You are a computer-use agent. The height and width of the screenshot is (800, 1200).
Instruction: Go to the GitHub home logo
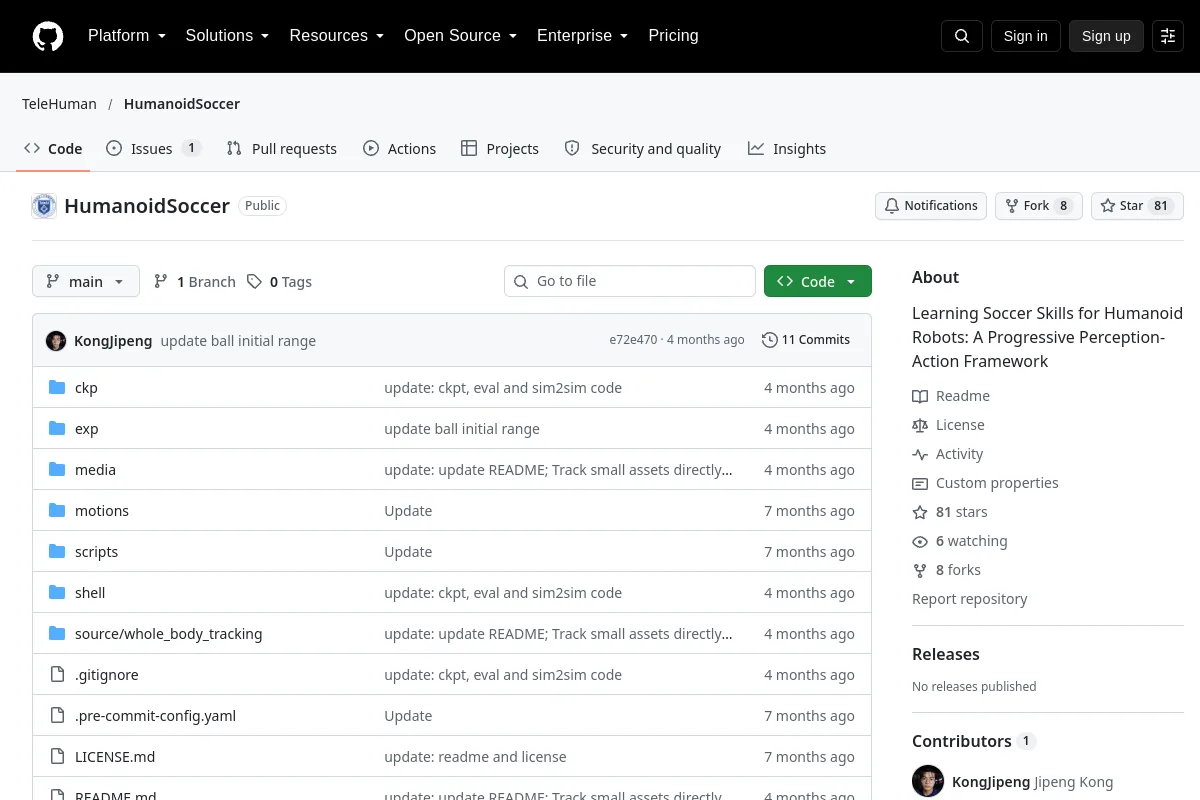click(x=48, y=36)
